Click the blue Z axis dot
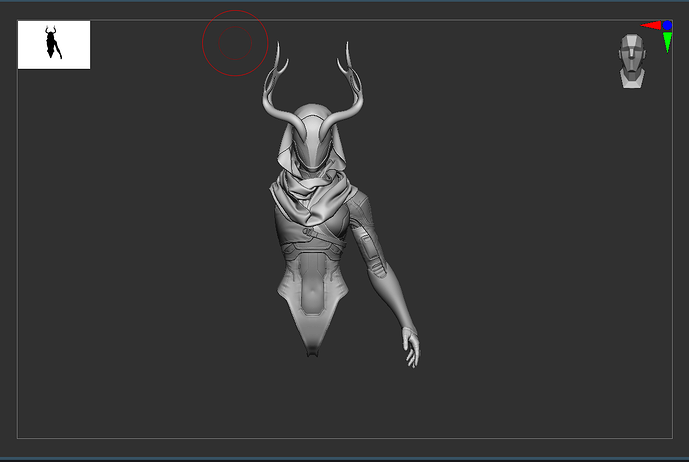 click(667, 25)
